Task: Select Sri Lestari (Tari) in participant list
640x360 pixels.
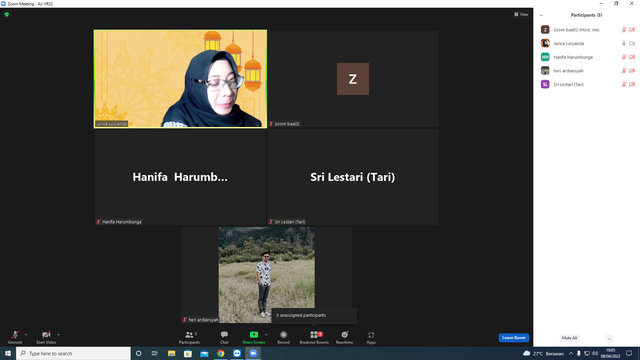Action: click(587, 84)
